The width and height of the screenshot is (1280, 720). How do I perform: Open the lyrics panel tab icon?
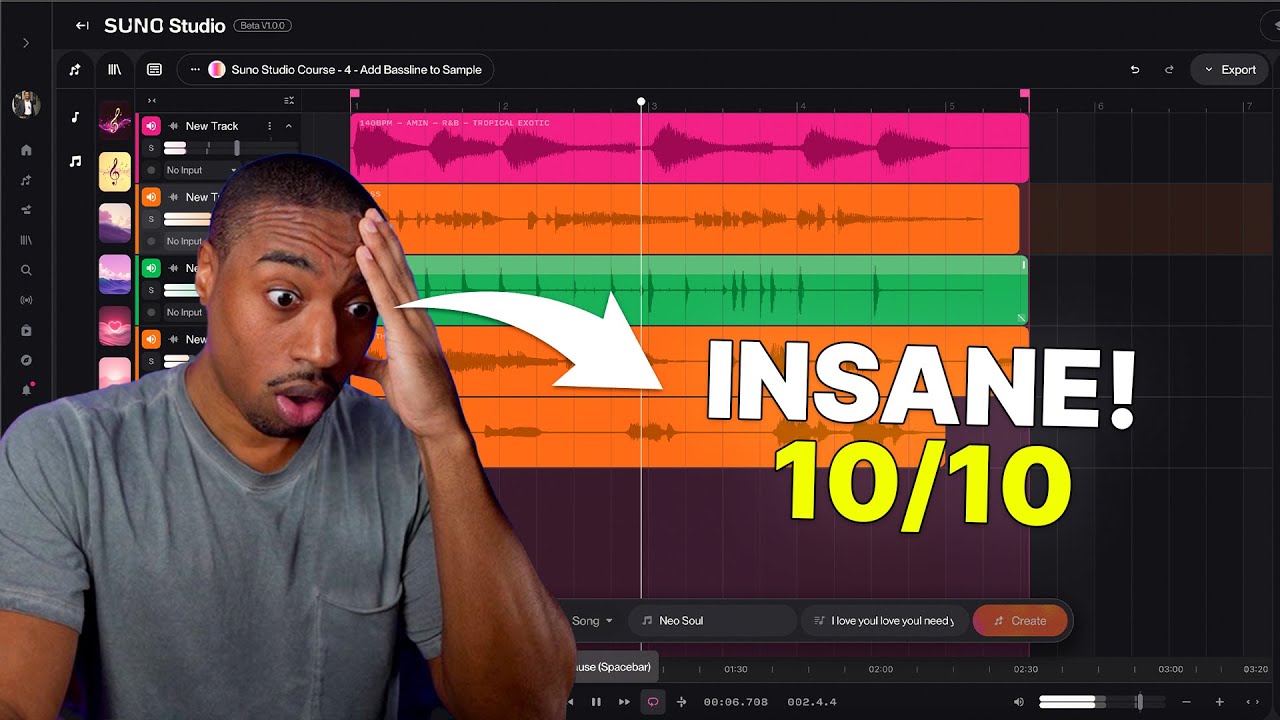154,70
